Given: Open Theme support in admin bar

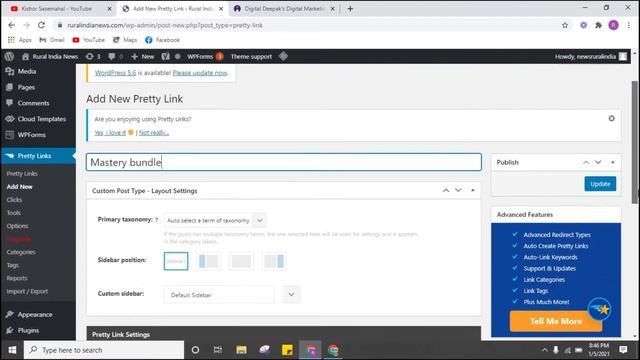Looking at the screenshot, I should pyautogui.click(x=251, y=56).
